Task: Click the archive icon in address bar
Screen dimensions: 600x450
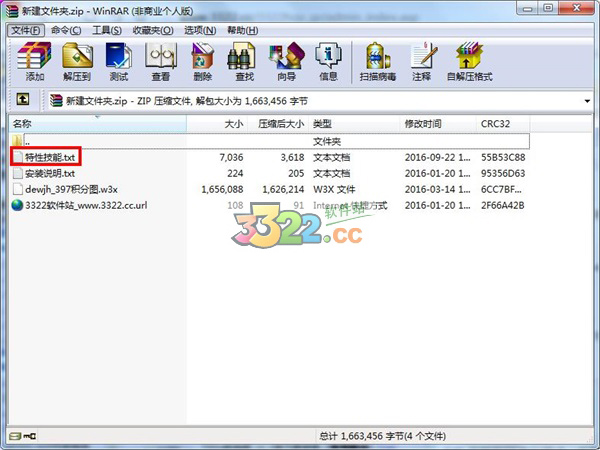Action: [56, 101]
